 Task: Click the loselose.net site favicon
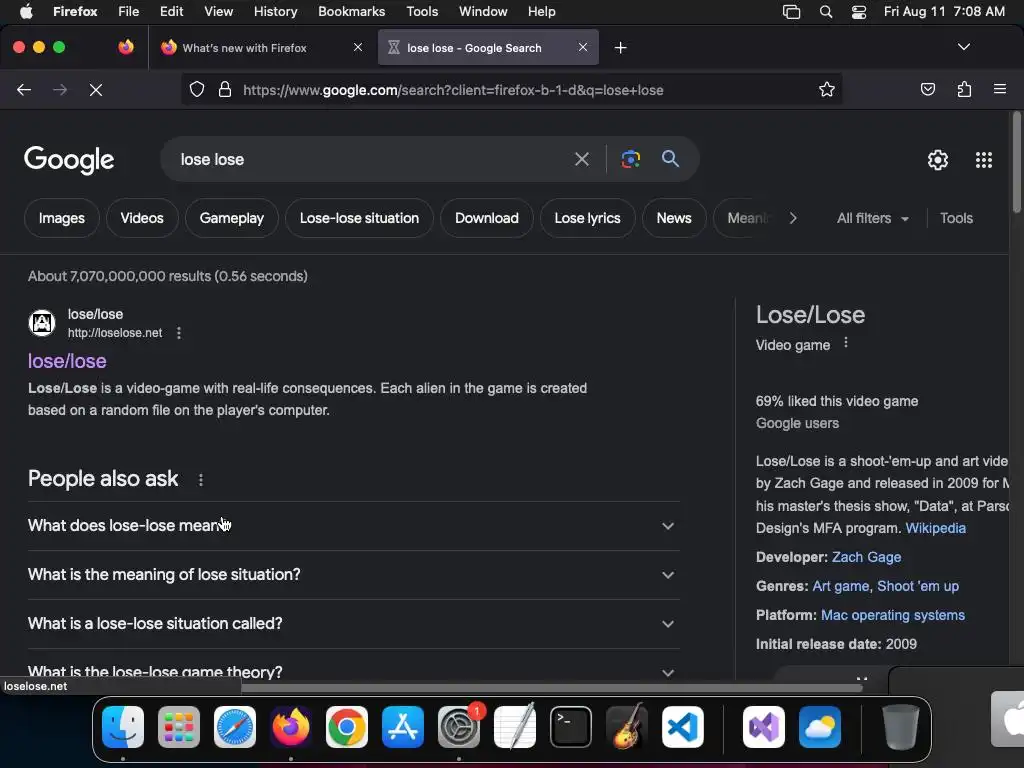pos(42,323)
